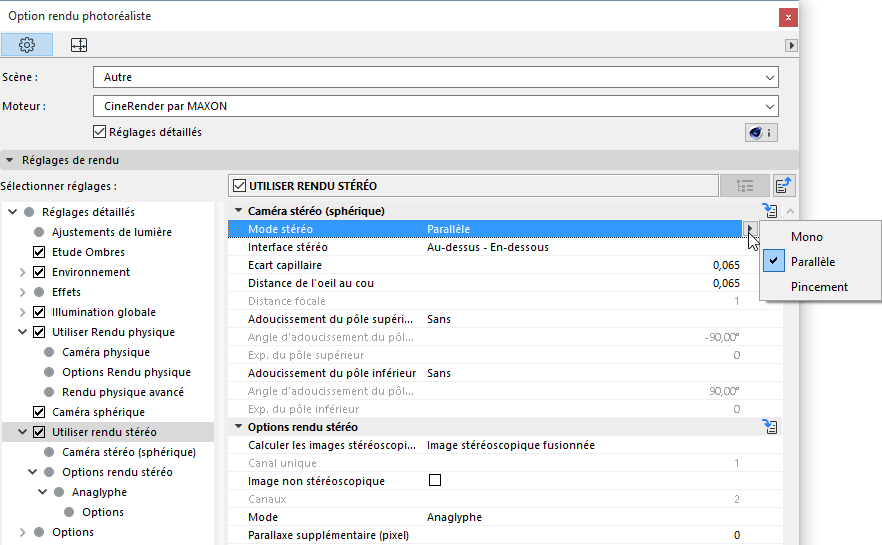This screenshot has width=882, height=545.
Task: Click Image stéréoscopique fusionnée value
Action: [511, 445]
